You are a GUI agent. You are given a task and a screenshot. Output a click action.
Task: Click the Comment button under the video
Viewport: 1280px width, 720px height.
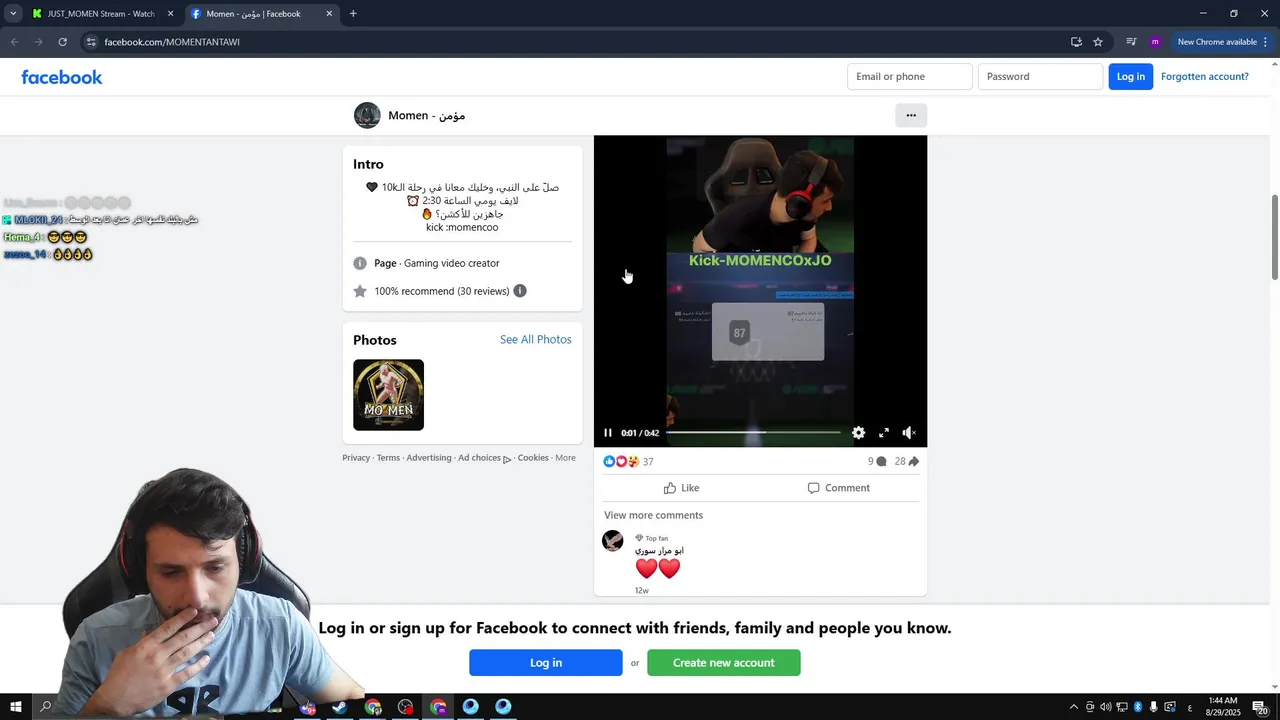point(838,488)
